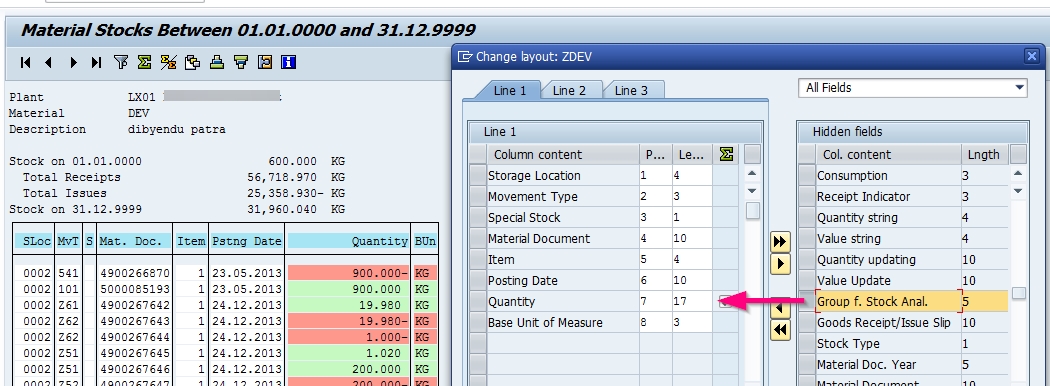Screen dimensions: 1050x386
Task: Select the Material Document row selector
Action: point(477,239)
